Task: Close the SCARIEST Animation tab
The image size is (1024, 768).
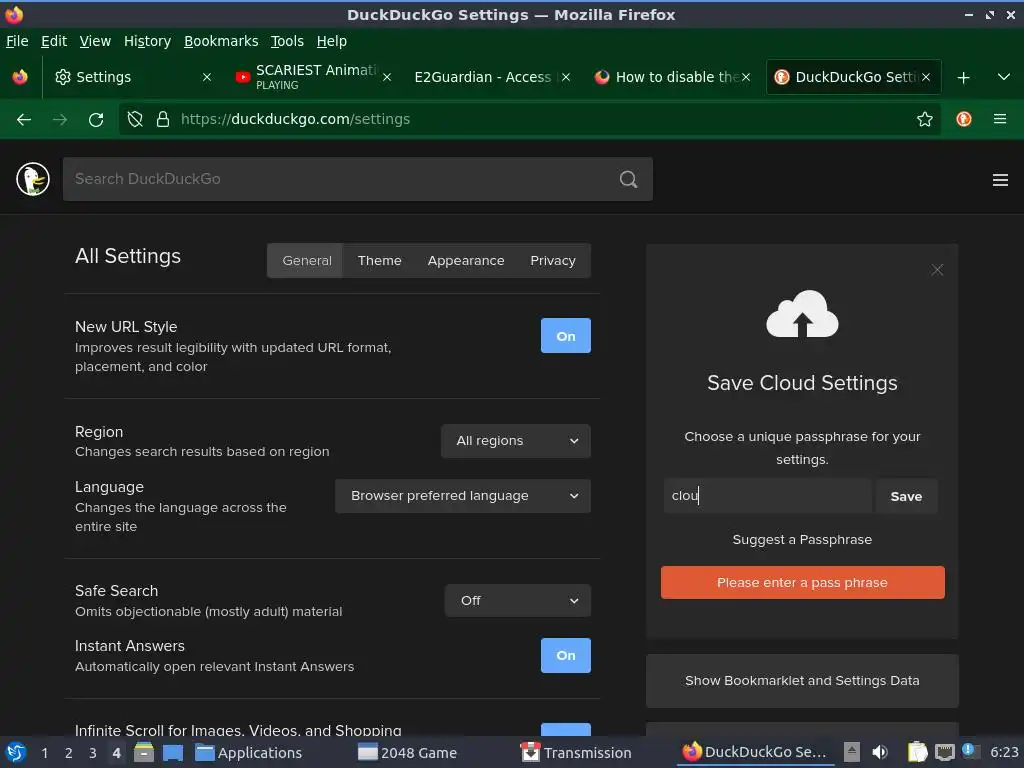Action: (387, 77)
